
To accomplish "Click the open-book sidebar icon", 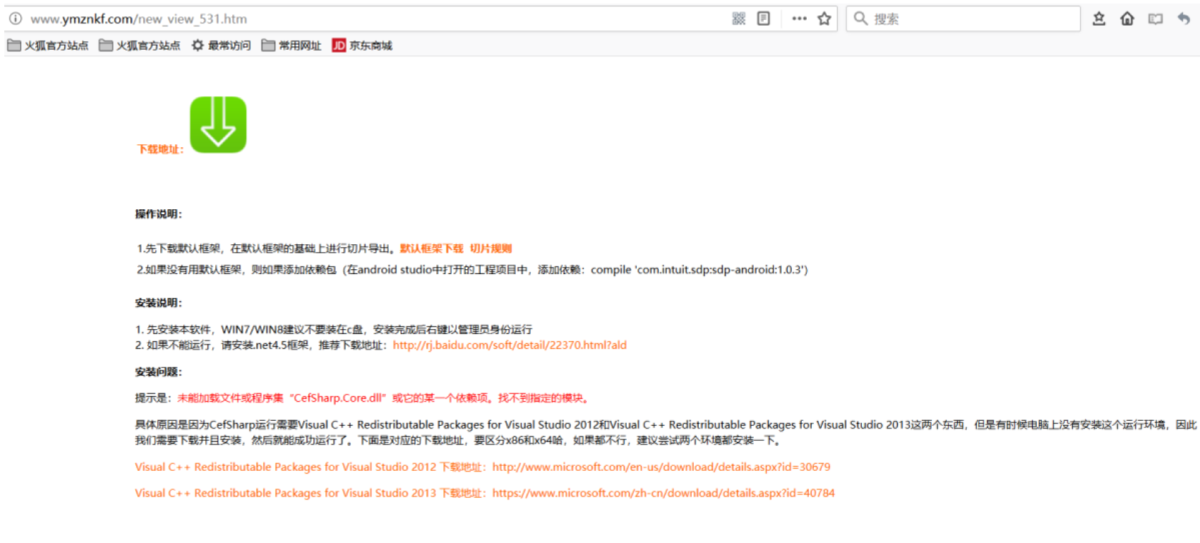I will (x=1155, y=19).
